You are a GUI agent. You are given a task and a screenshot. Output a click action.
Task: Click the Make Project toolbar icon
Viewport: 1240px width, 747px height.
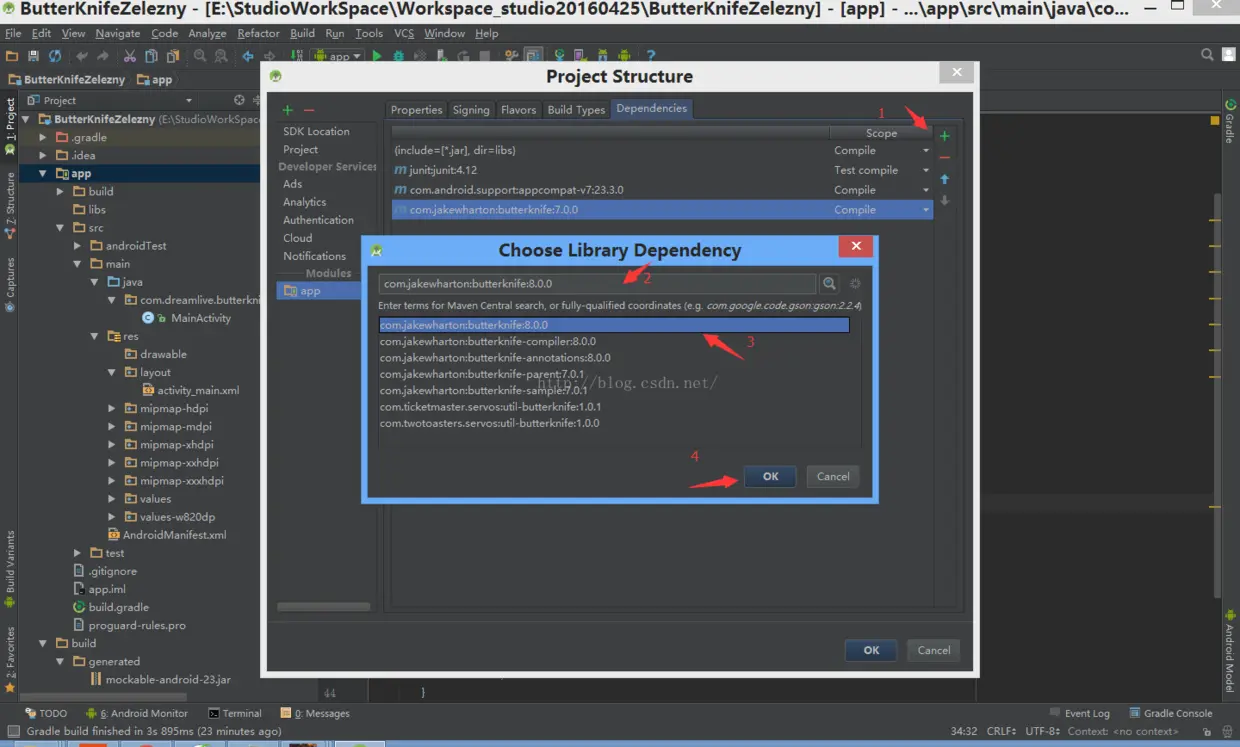(296, 56)
